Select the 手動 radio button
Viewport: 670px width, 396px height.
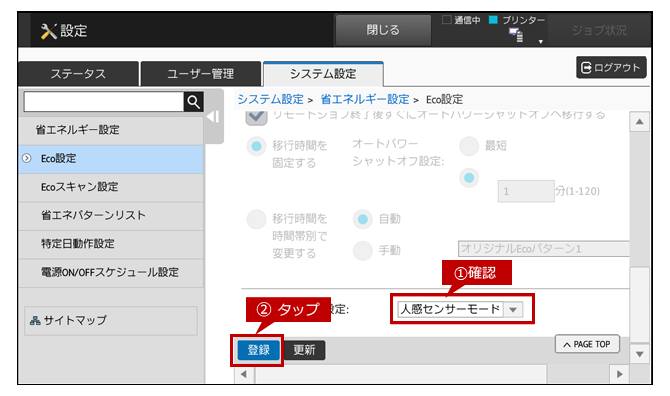(363, 251)
